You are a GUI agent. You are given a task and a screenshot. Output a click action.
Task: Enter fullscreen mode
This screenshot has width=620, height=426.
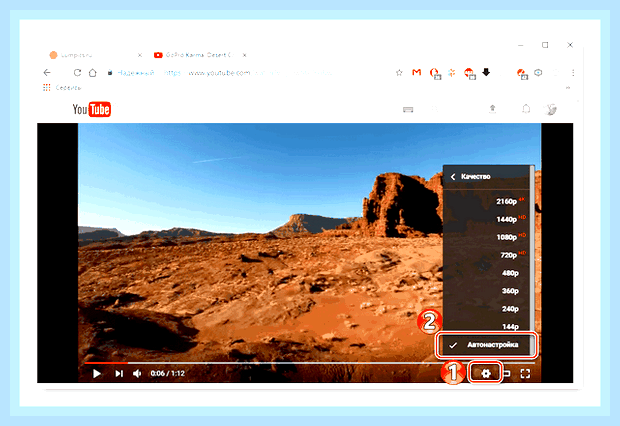(x=525, y=373)
